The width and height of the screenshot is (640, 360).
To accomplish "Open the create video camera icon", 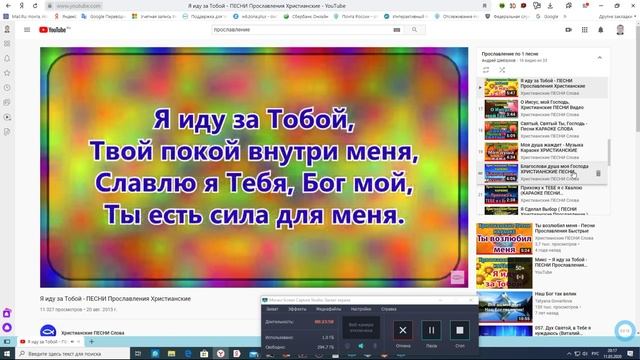I will (568, 30).
